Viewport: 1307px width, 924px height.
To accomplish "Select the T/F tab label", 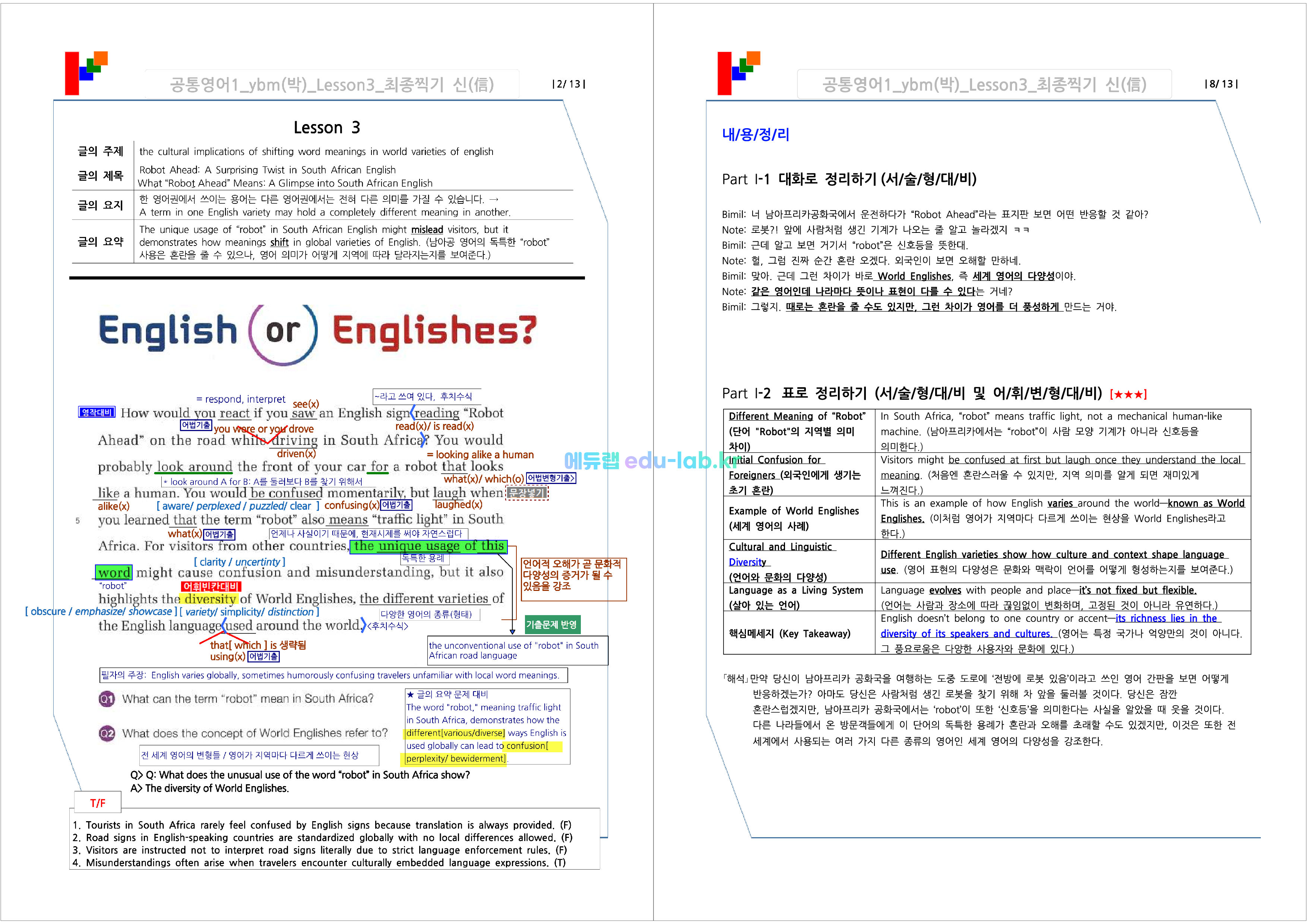I will tap(97, 803).
